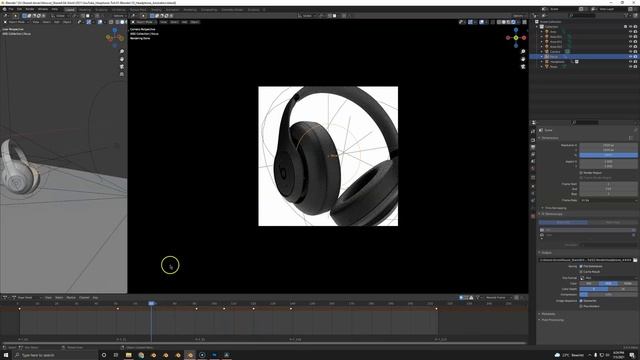The image size is (640, 360).
Task: Open Windows Start menu
Action: click(x=6, y=355)
